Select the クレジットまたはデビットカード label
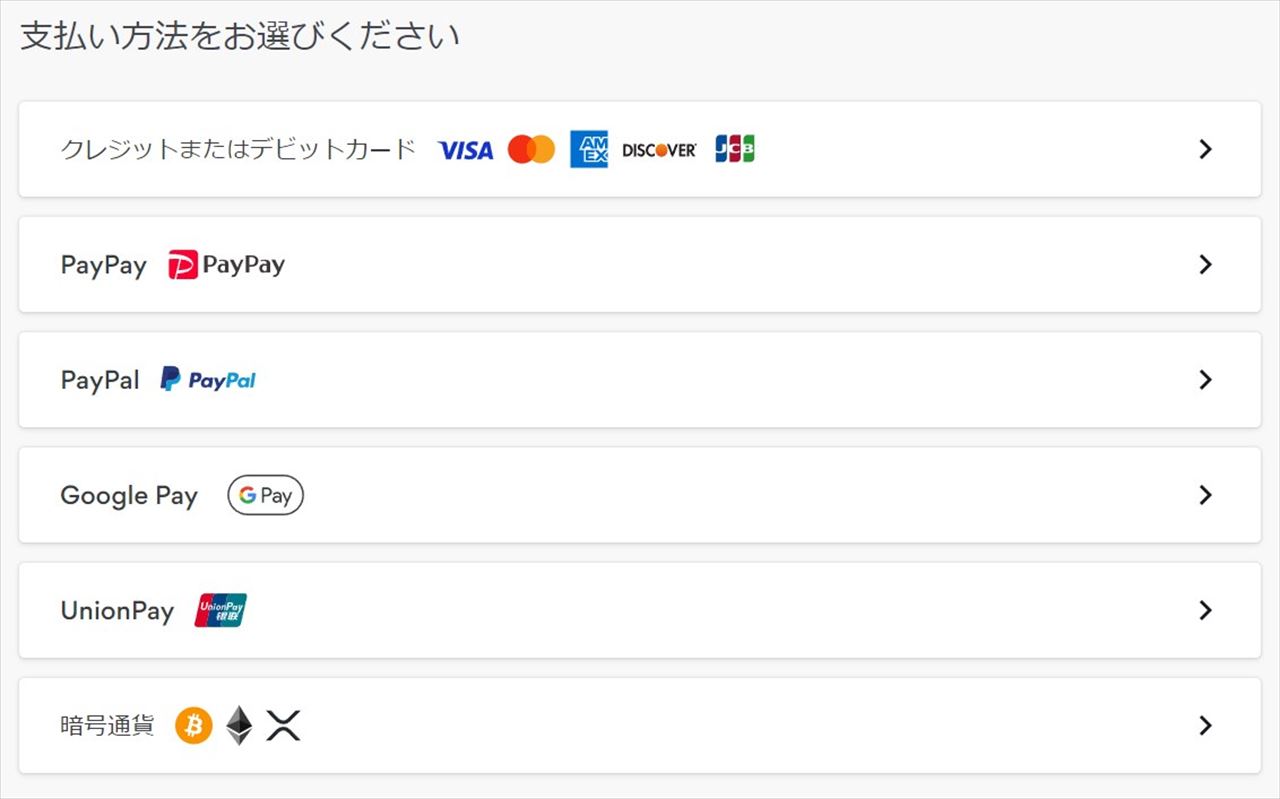 [x=238, y=150]
